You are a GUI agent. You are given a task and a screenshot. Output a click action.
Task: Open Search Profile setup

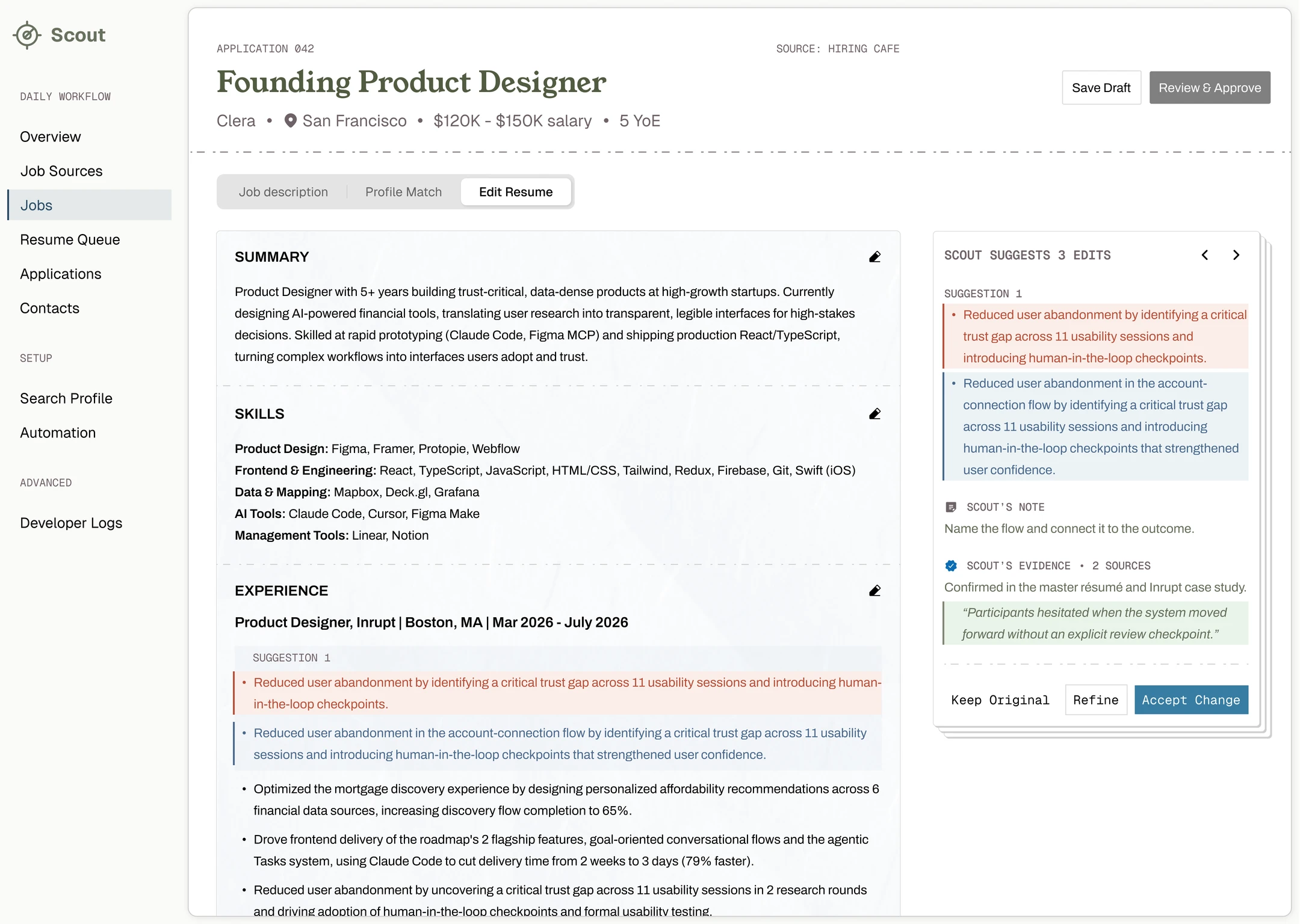[x=66, y=398]
